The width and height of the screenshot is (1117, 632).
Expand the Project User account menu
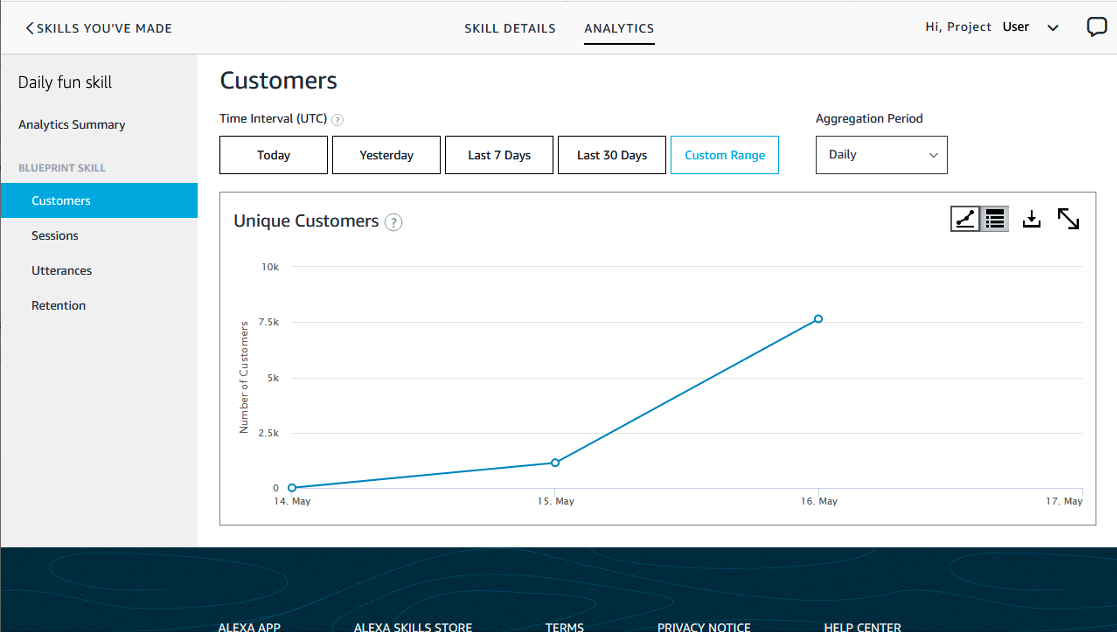tap(1052, 27)
